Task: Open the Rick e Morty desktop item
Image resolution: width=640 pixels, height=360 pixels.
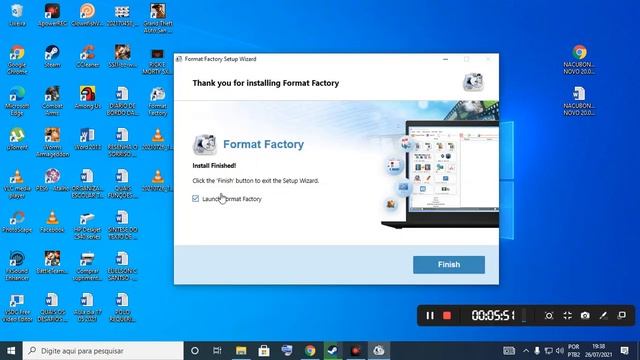Action: (x=158, y=61)
